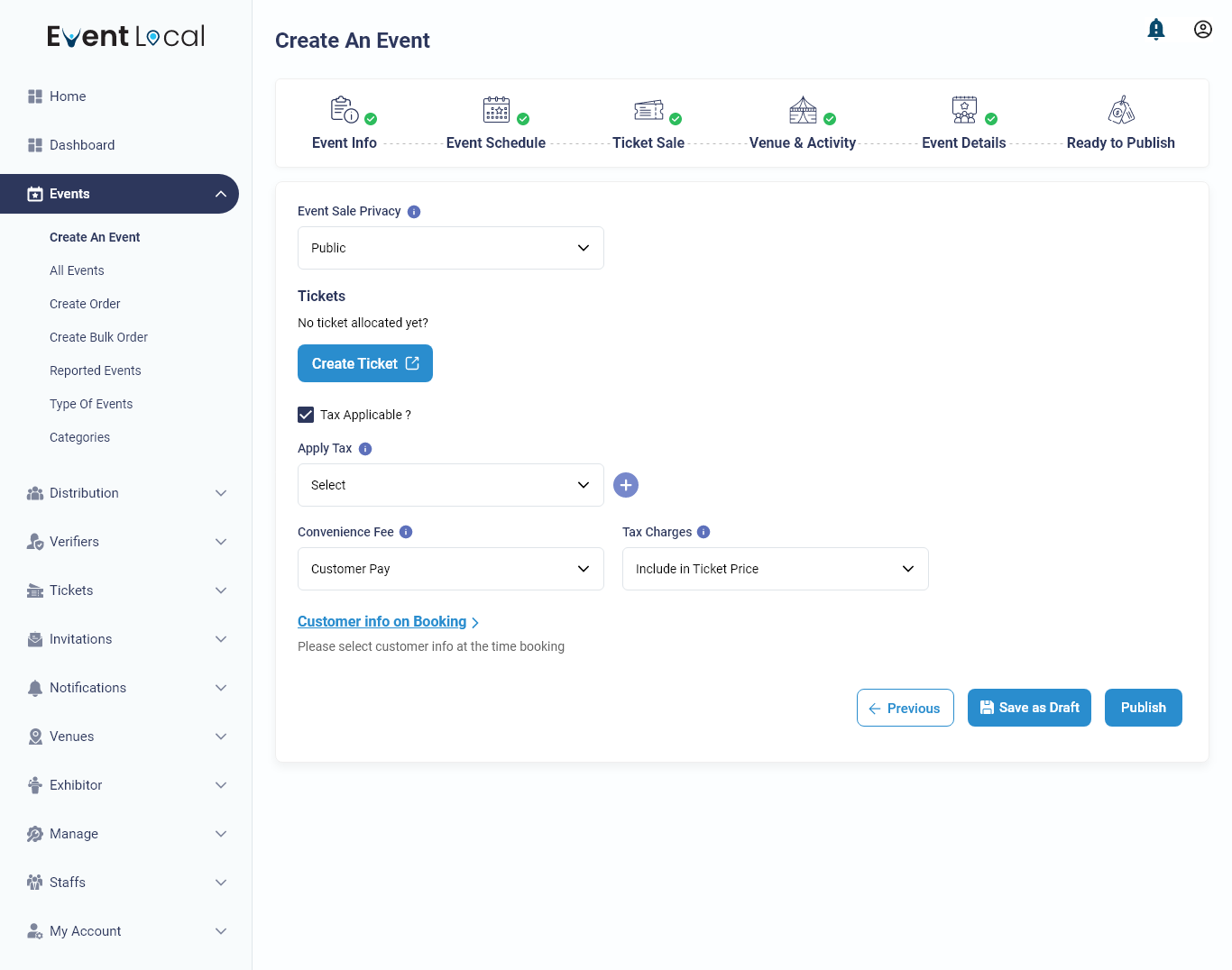1232x970 pixels.
Task: Open the user account icon
Action: 1203,29
